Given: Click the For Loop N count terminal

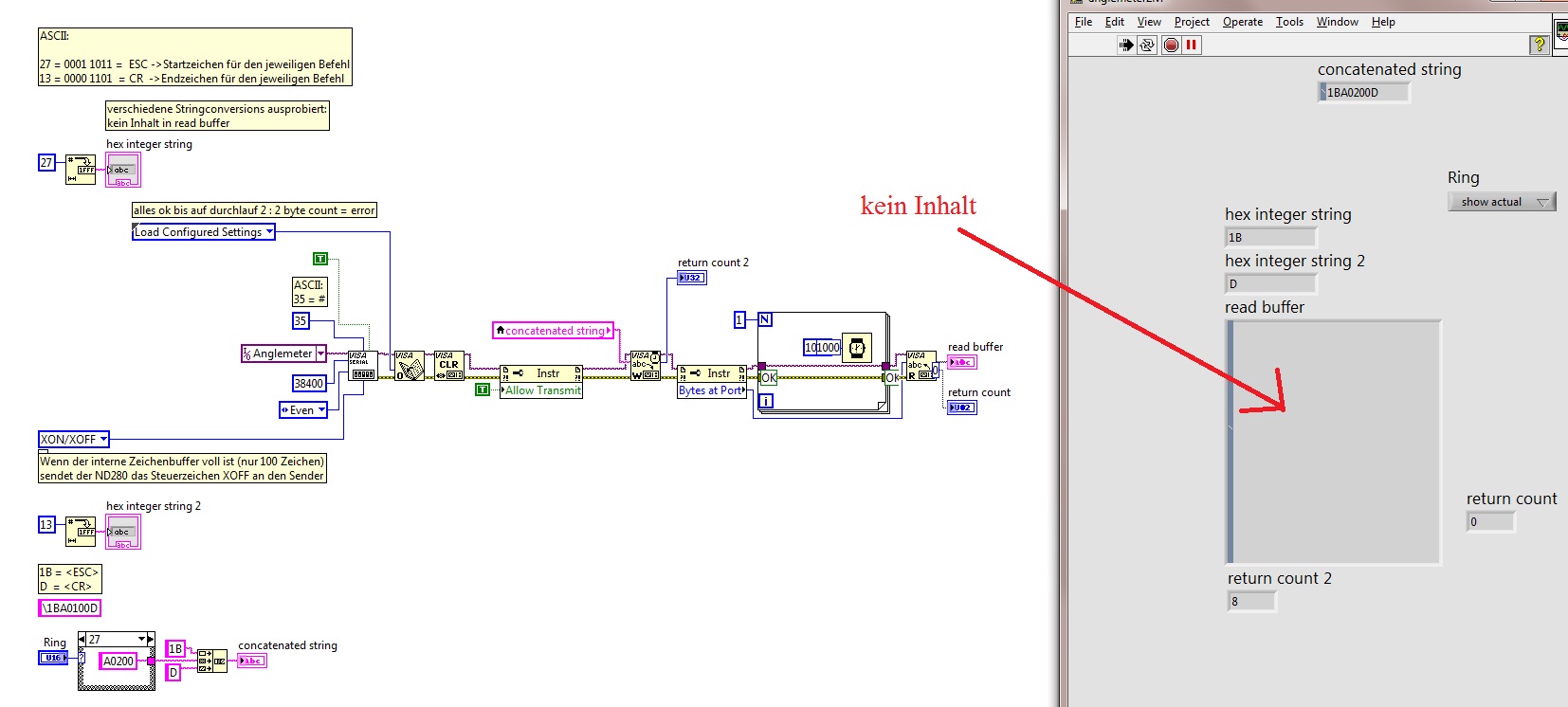Looking at the screenshot, I should click(765, 320).
